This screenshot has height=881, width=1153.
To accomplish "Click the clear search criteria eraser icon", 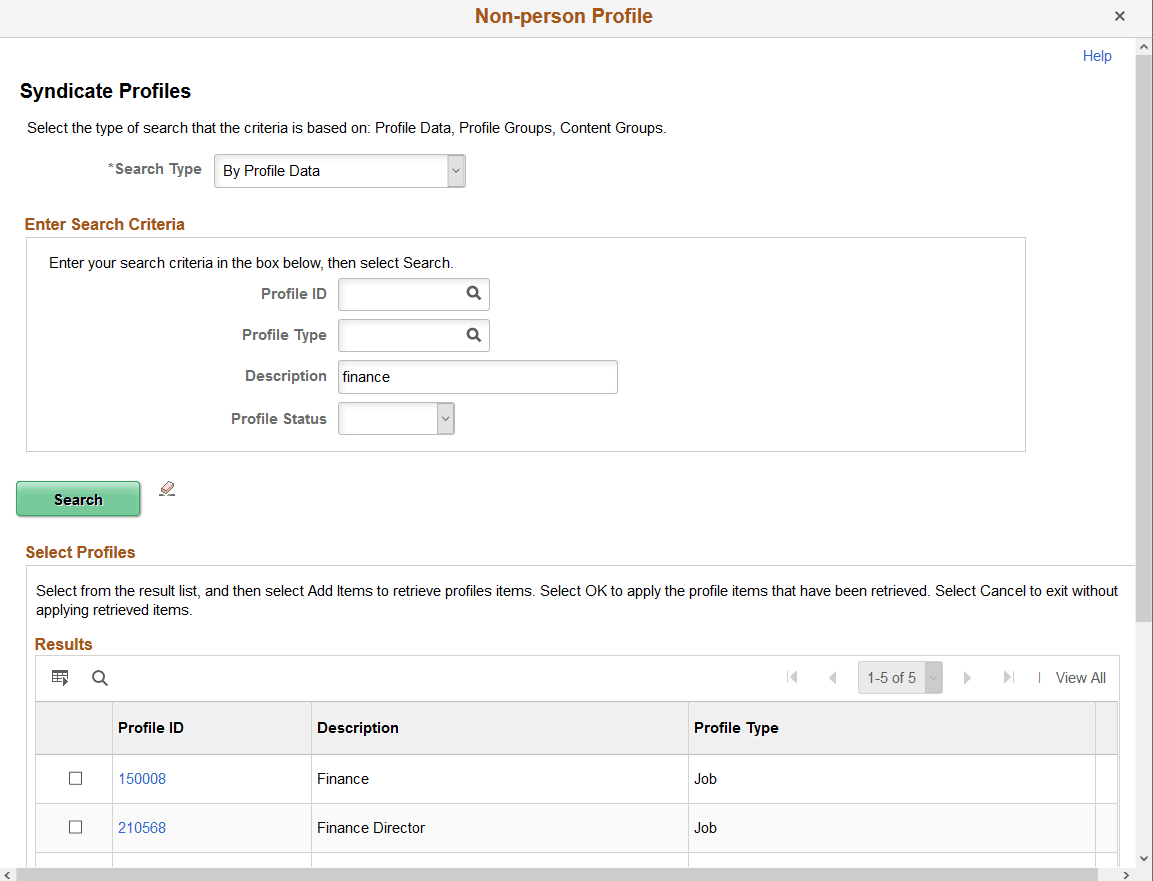I will 167,488.
